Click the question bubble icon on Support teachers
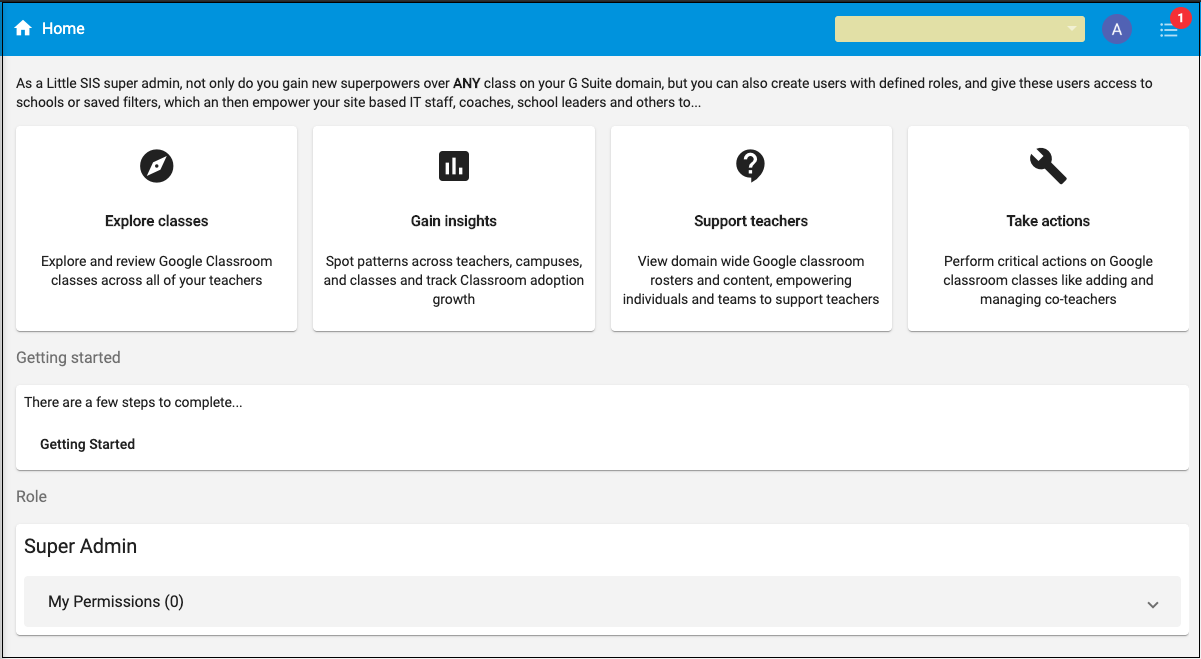 [x=750, y=165]
